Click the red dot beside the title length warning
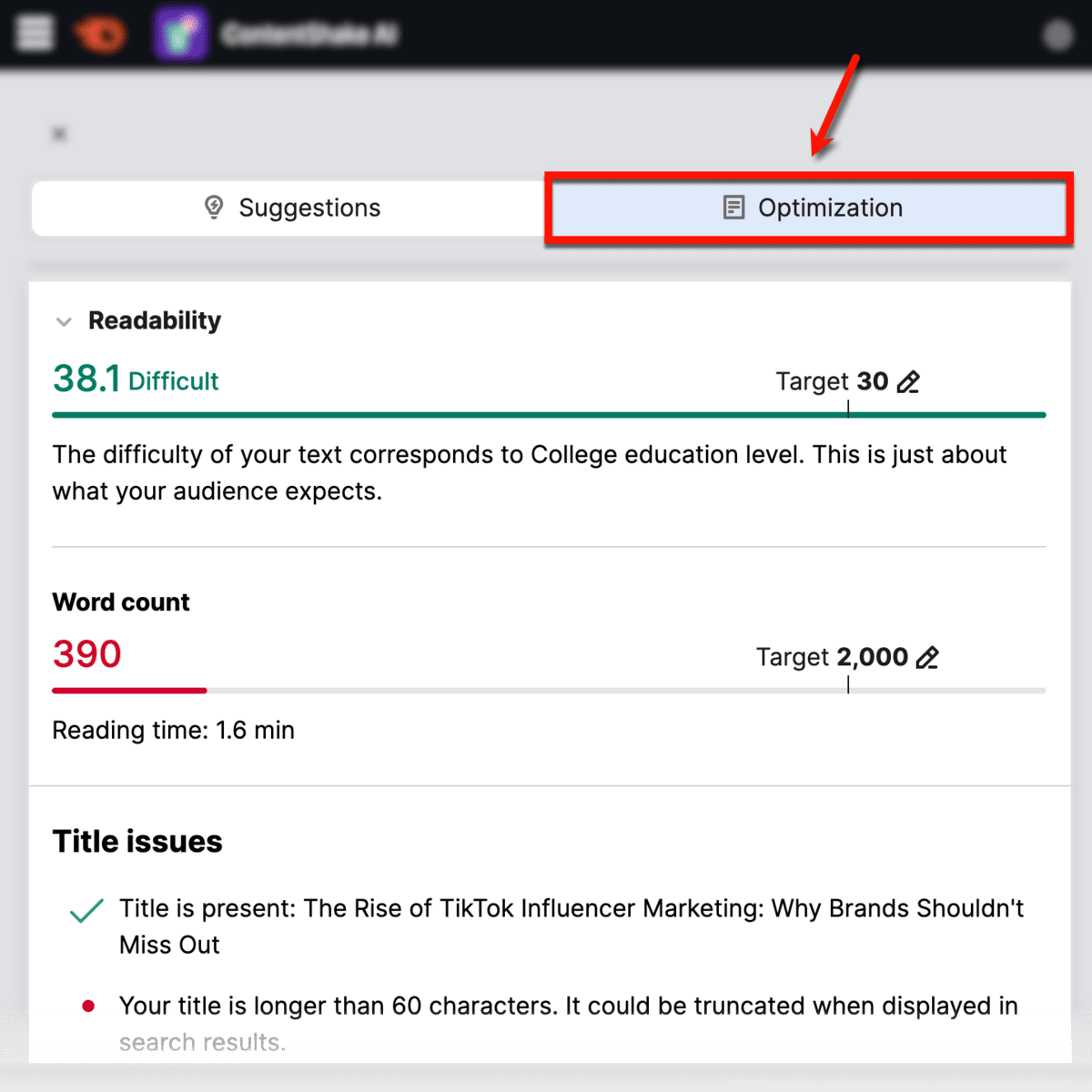This screenshot has width=1092, height=1092. point(87,1006)
